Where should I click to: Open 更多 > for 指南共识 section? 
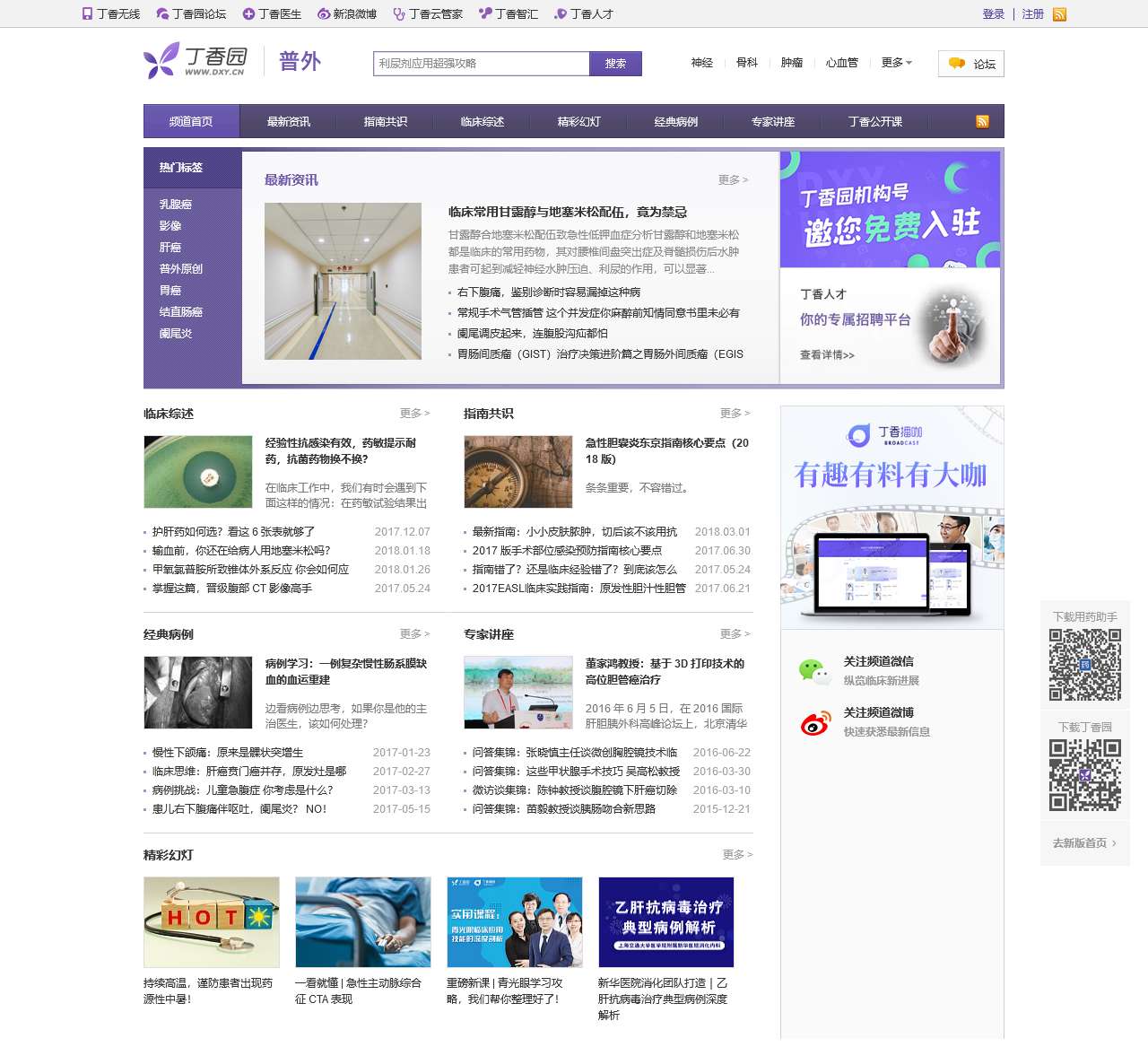point(735,414)
